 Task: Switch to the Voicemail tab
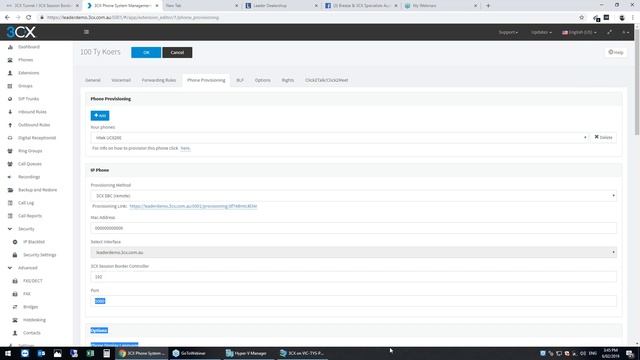tap(121, 80)
